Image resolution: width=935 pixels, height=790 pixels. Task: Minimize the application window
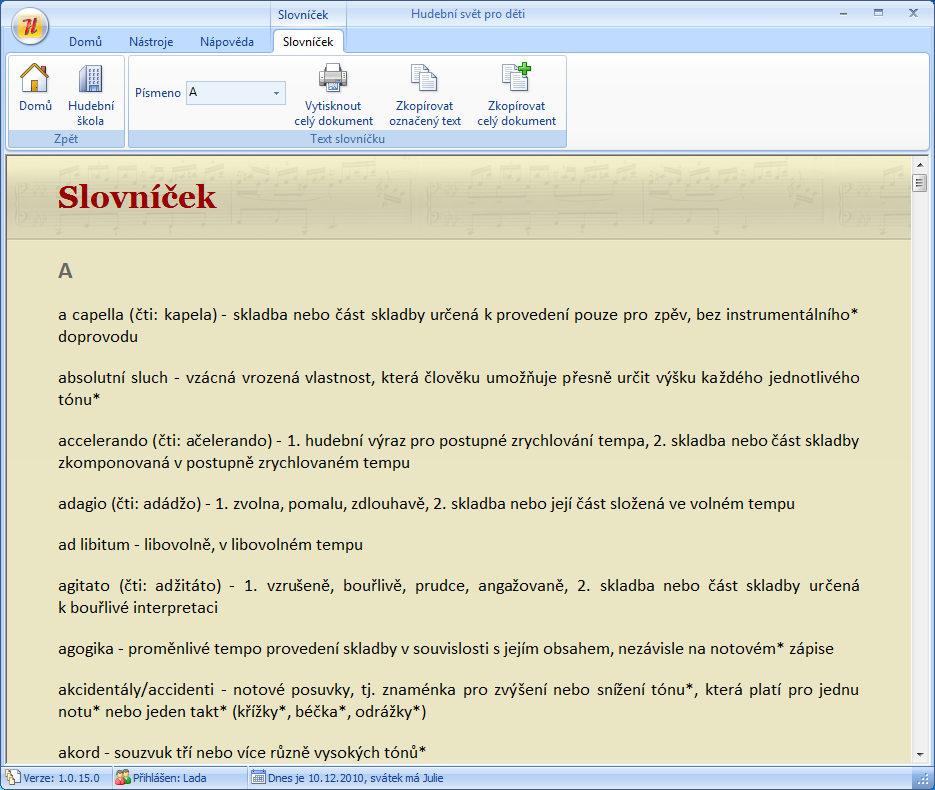843,13
